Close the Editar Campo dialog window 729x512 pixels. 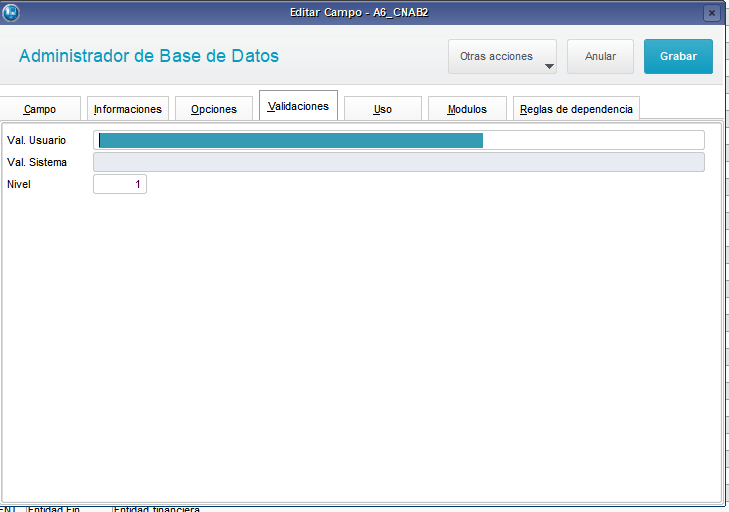711,13
